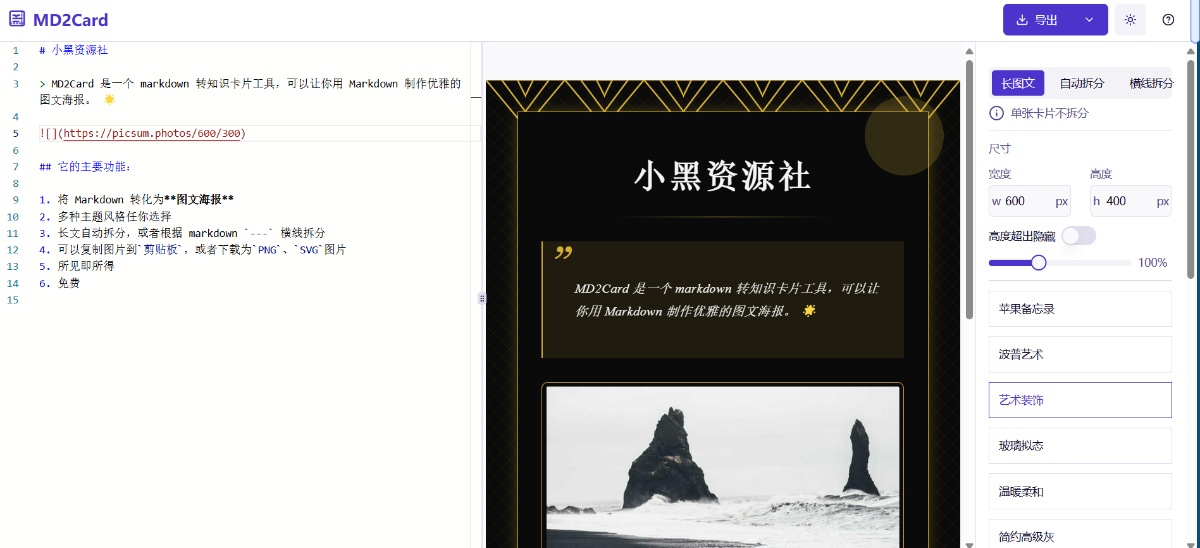Click the settings panel scrollbar up arrow
1200x548 pixels.
(x=1190, y=52)
